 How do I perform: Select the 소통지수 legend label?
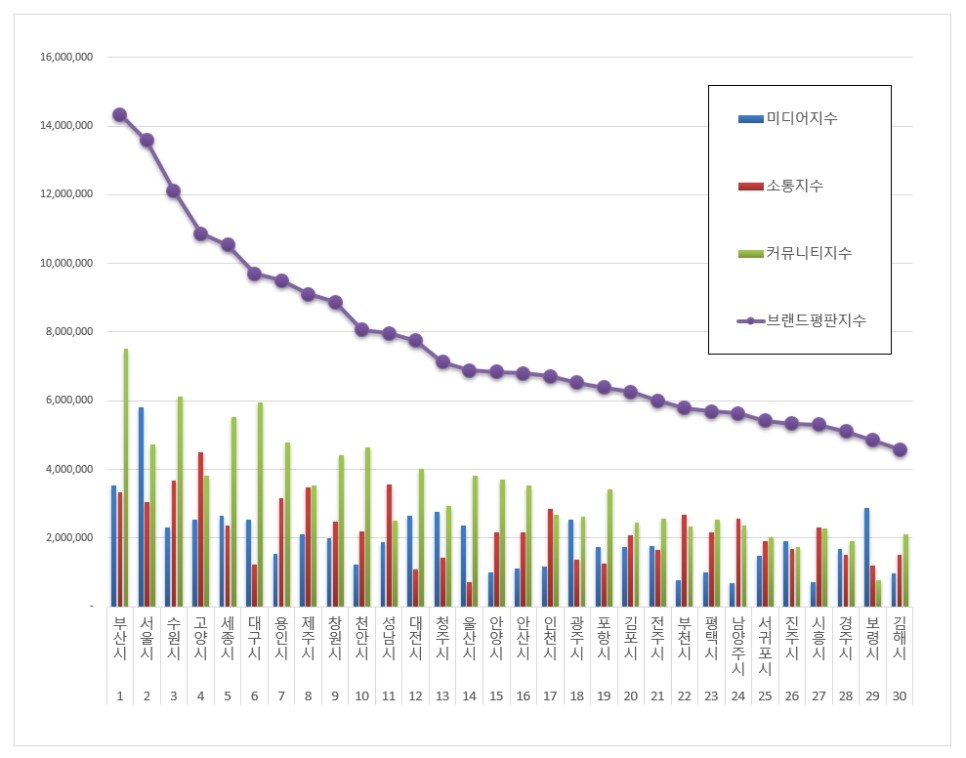click(x=794, y=185)
